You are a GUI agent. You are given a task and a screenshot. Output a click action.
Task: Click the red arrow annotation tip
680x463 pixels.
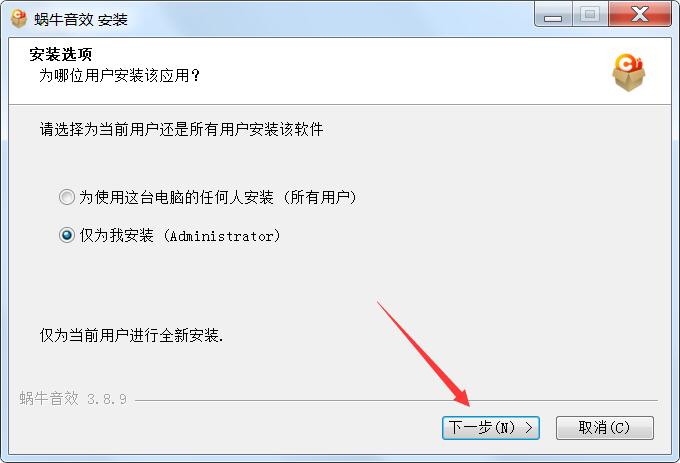pyautogui.click(x=468, y=404)
